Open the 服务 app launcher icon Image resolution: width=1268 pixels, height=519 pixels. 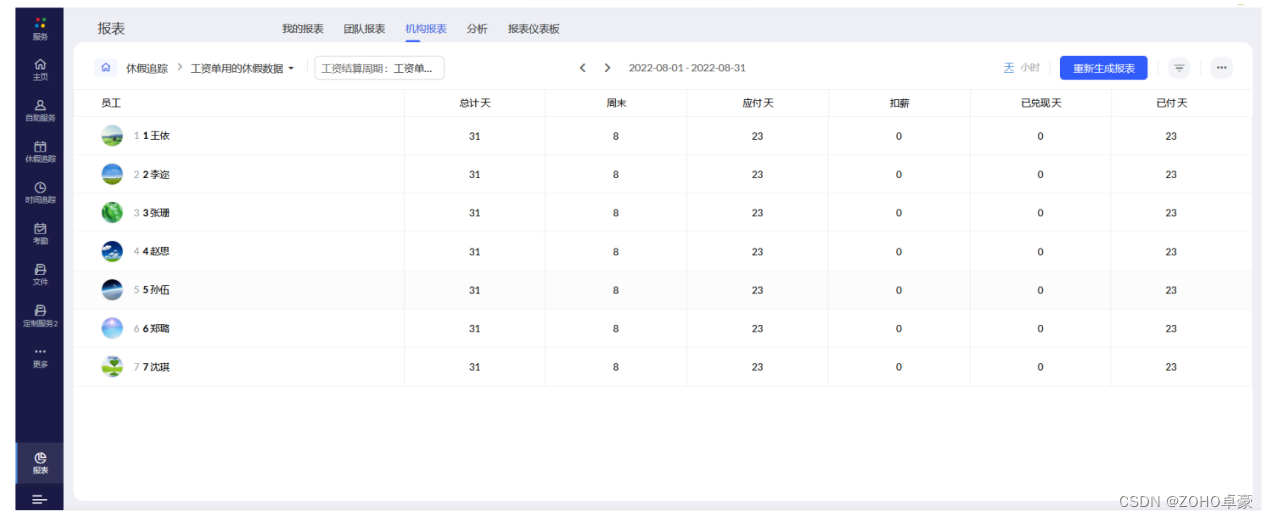point(40,28)
